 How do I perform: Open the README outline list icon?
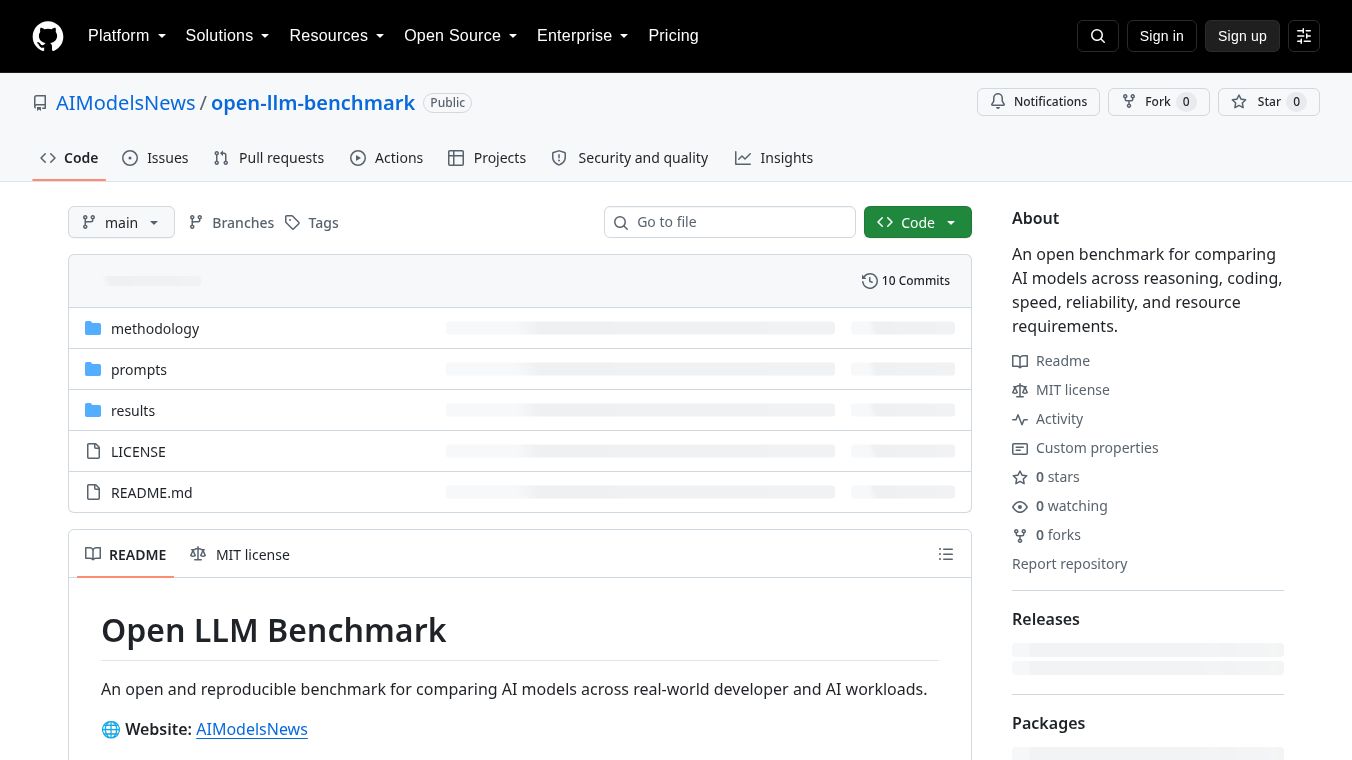[x=946, y=554]
